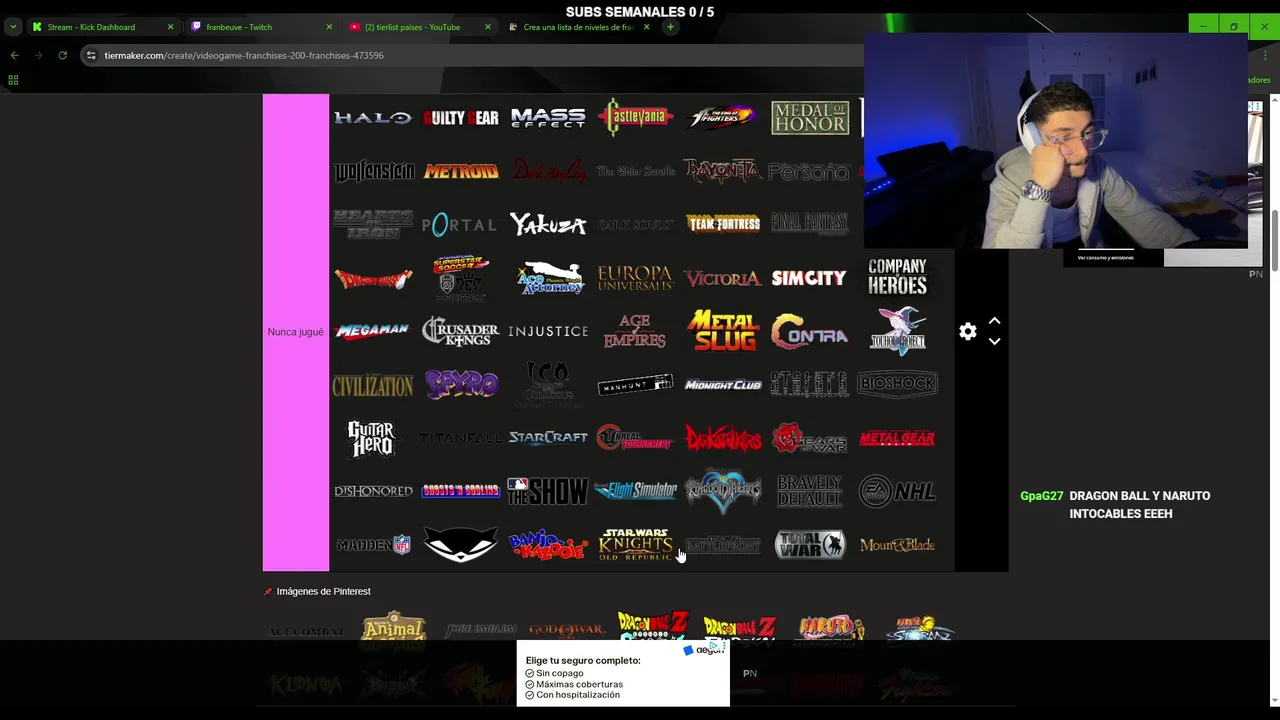Image resolution: width=1280 pixels, height=720 pixels.
Task: Open a new browser tab
Action: pyautogui.click(x=670, y=27)
